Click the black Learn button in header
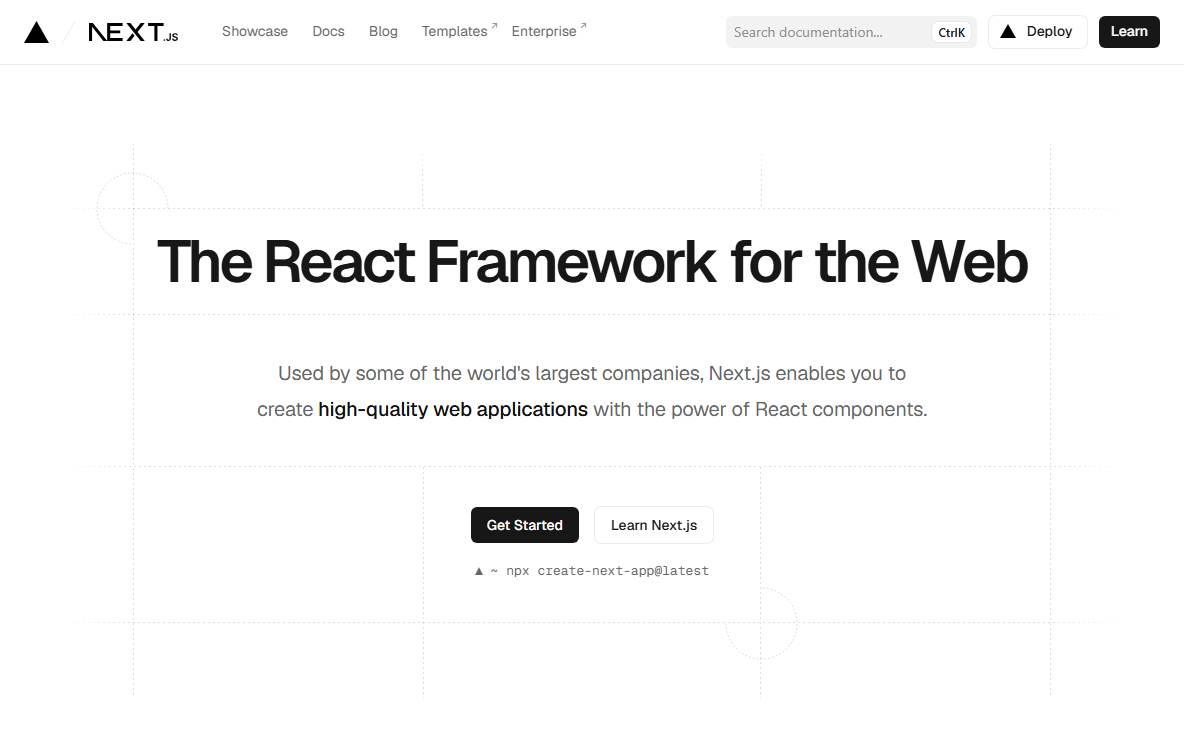The height and width of the screenshot is (749, 1184). click(x=1129, y=32)
